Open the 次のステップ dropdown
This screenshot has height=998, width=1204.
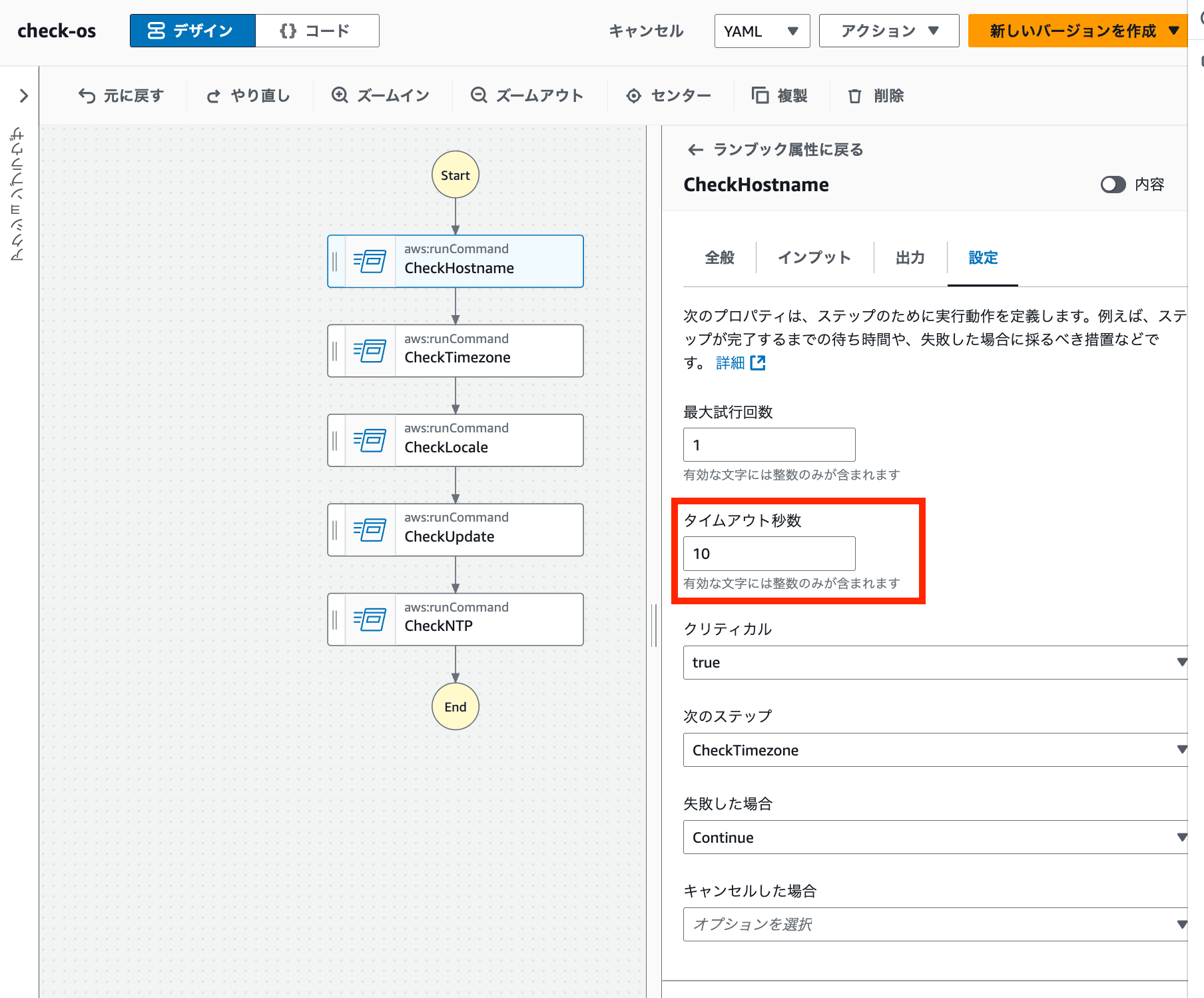click(935, 749)
